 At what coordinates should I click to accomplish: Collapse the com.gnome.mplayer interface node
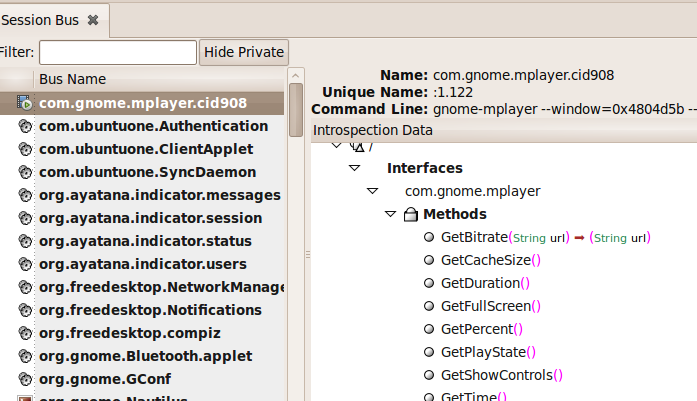(373, 191)
